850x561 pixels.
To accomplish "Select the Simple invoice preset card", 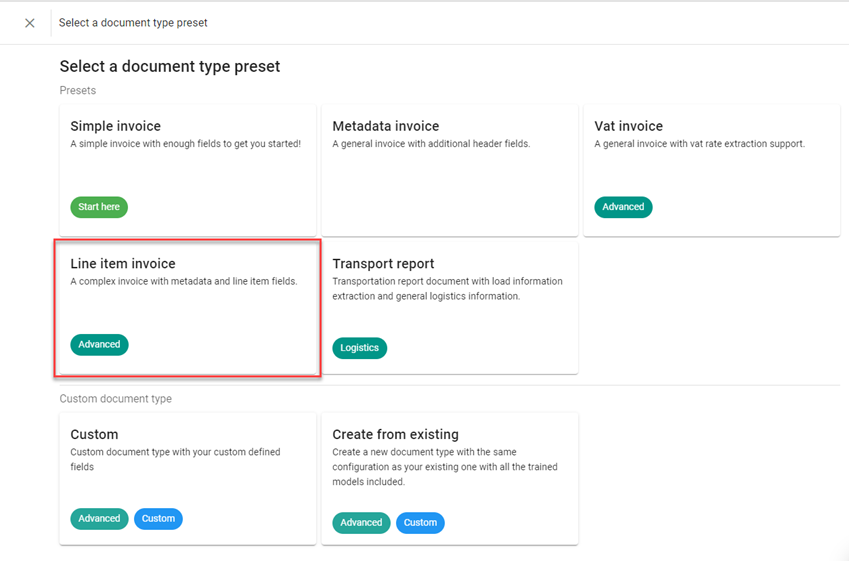I will pyautogui.click(x=188, y=170).
